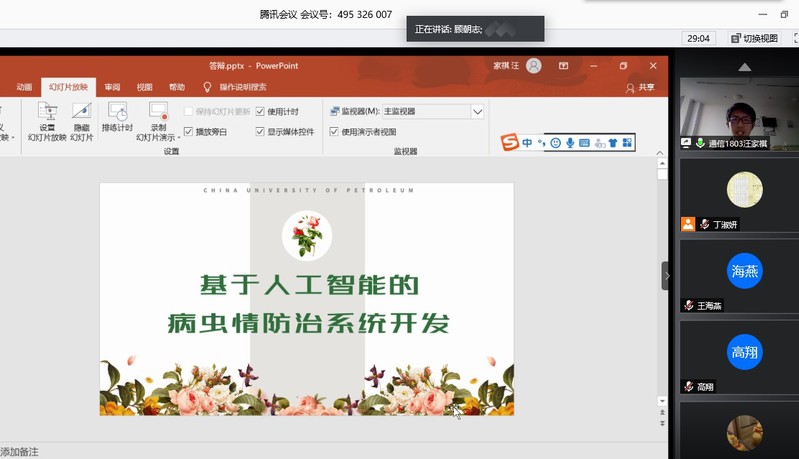Open ribbon display options in PowerPoint title bar
This screenshot has height=459, width=799.
(564, 66)
